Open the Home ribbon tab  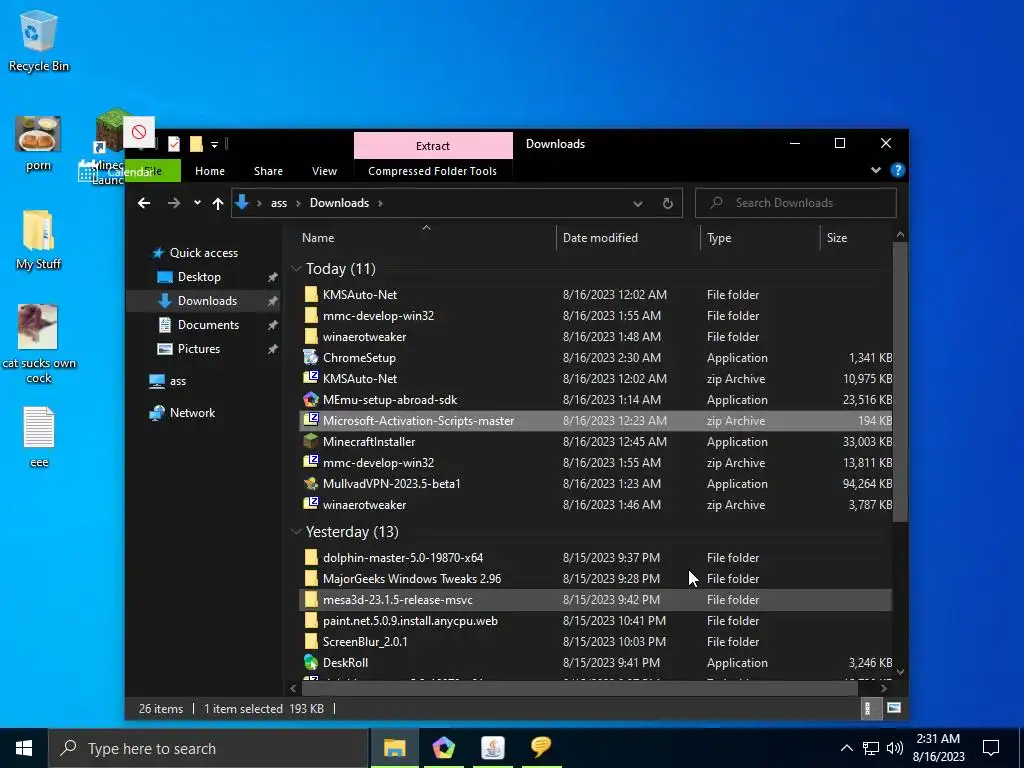coord(210,171)
